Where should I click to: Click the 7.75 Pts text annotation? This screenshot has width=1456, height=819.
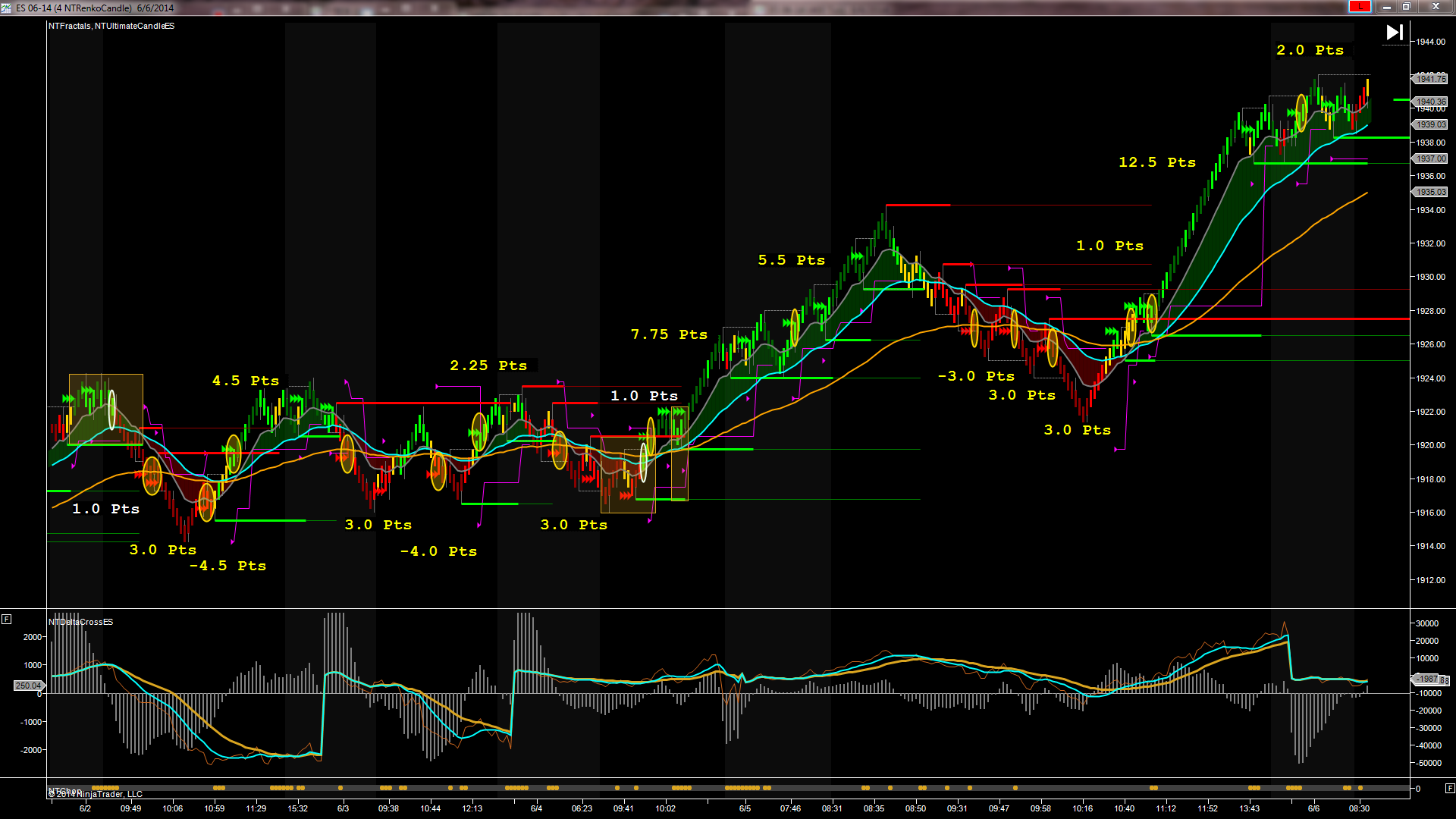669,334
